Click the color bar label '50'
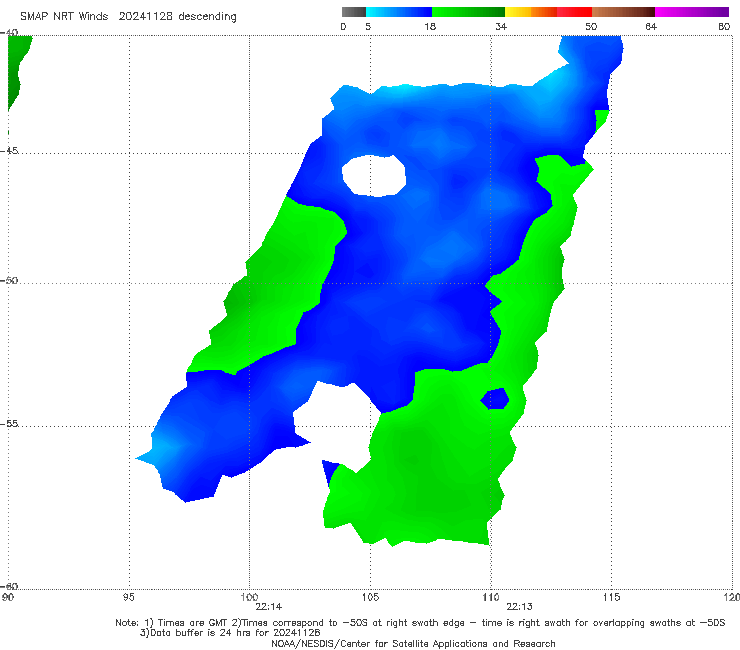 tap(591, 26)
